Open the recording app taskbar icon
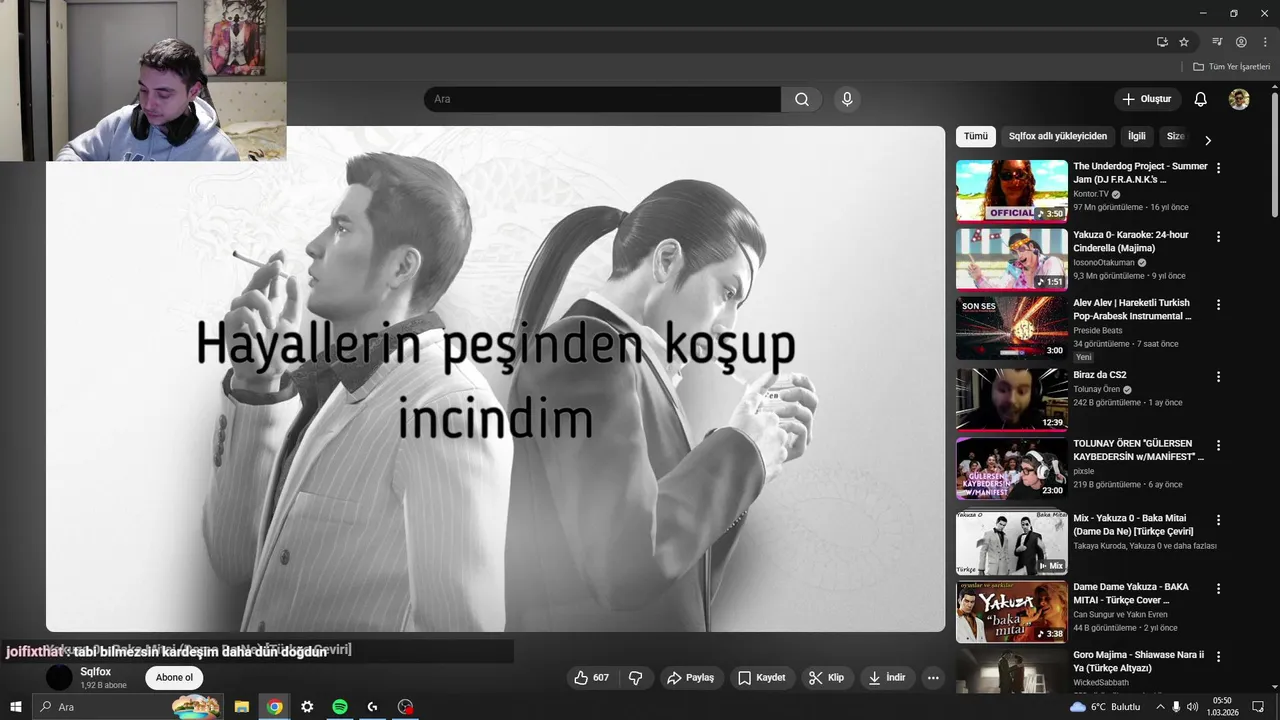Viewport: 1280px width, 720px height. tap(405, 707)
